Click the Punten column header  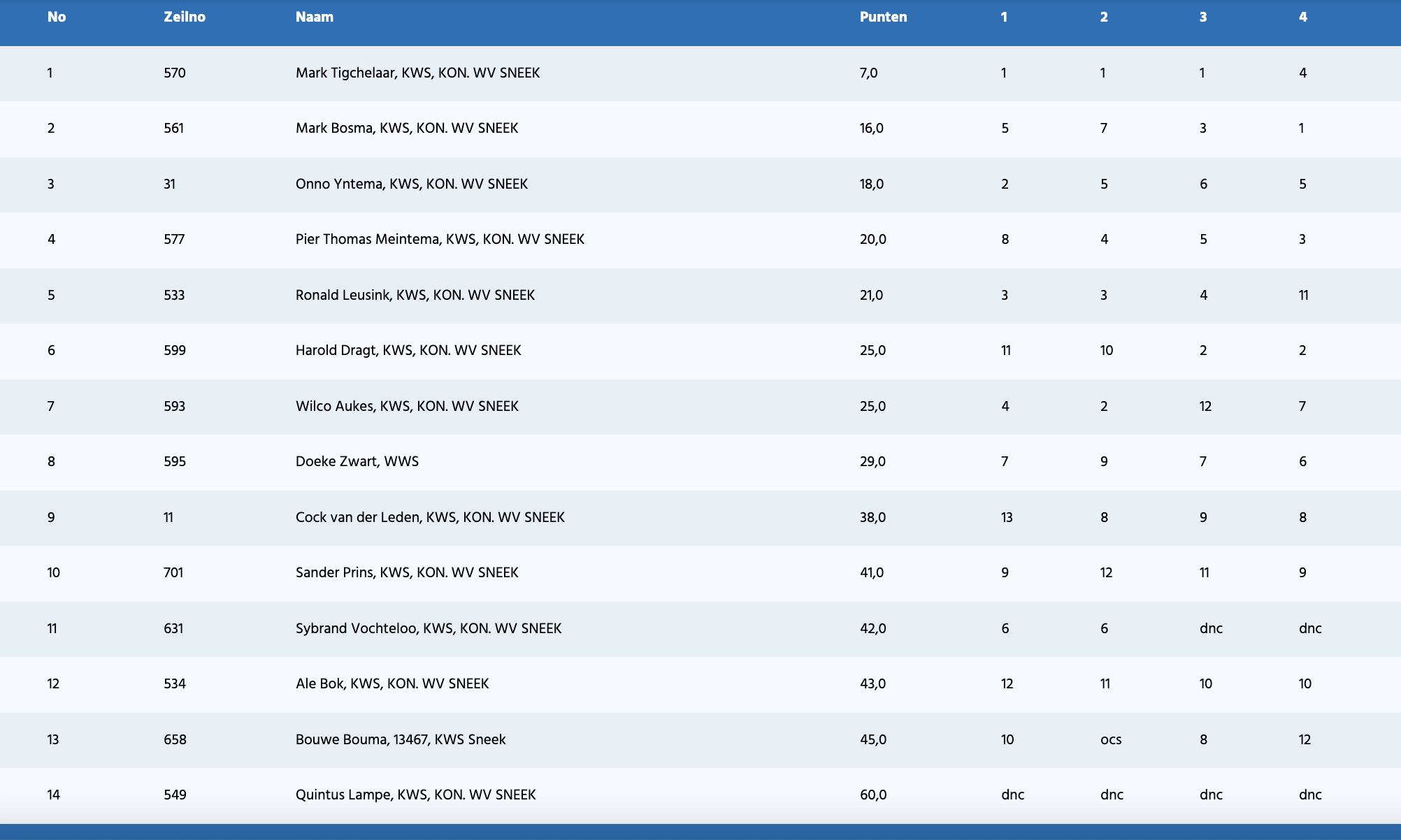(883, 17)
